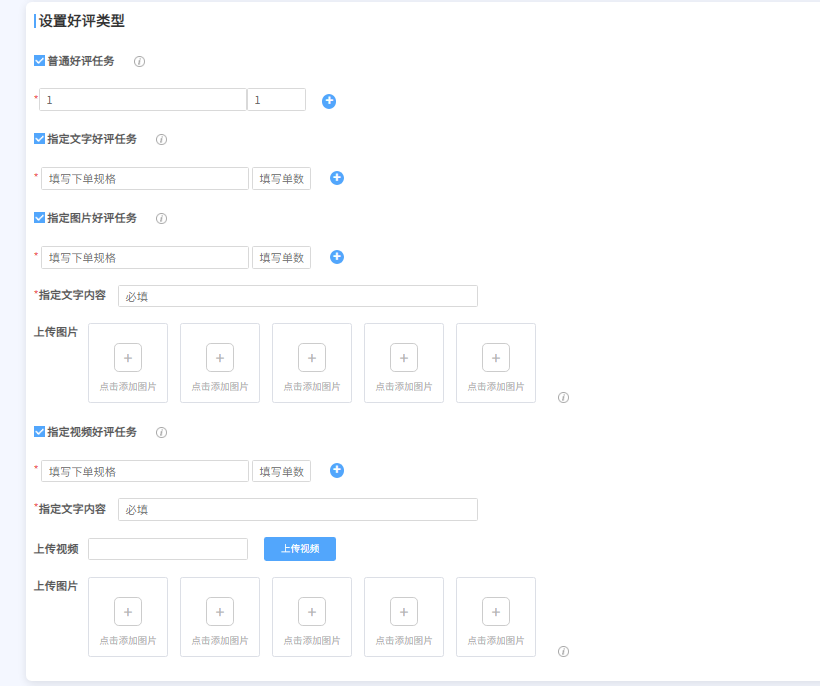Screen dimensions: 820x686
Task: Click the plus icon beside 指定图片好评任务 spec field
Action: pyautogui.click(x=337, y=257)
